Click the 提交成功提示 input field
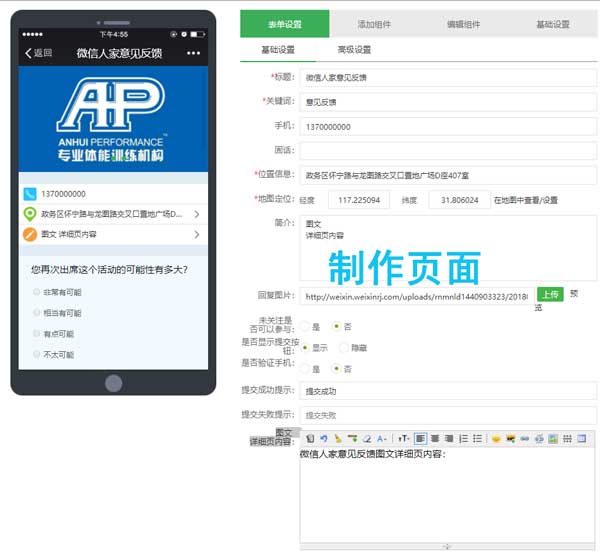This screenshot has height=553, width=600. 448,391
